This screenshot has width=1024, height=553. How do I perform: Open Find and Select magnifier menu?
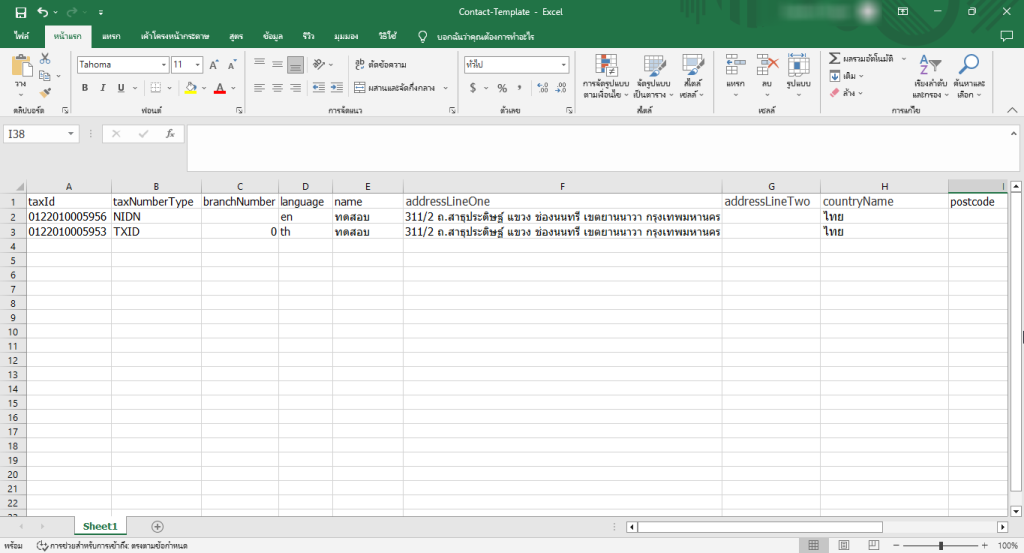(x=968, y=76)
